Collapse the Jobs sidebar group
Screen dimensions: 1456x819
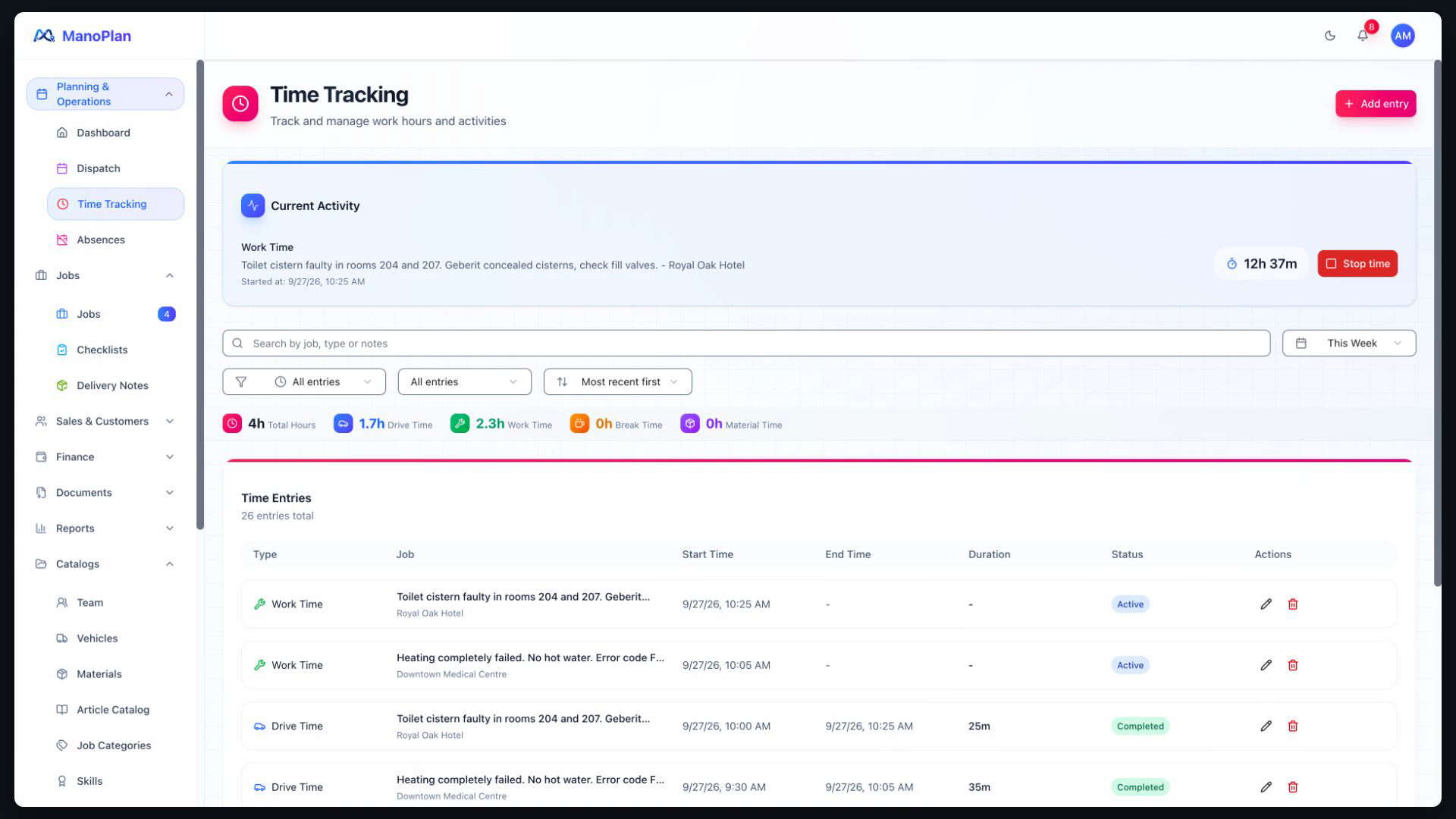click(x=105, y=275)
